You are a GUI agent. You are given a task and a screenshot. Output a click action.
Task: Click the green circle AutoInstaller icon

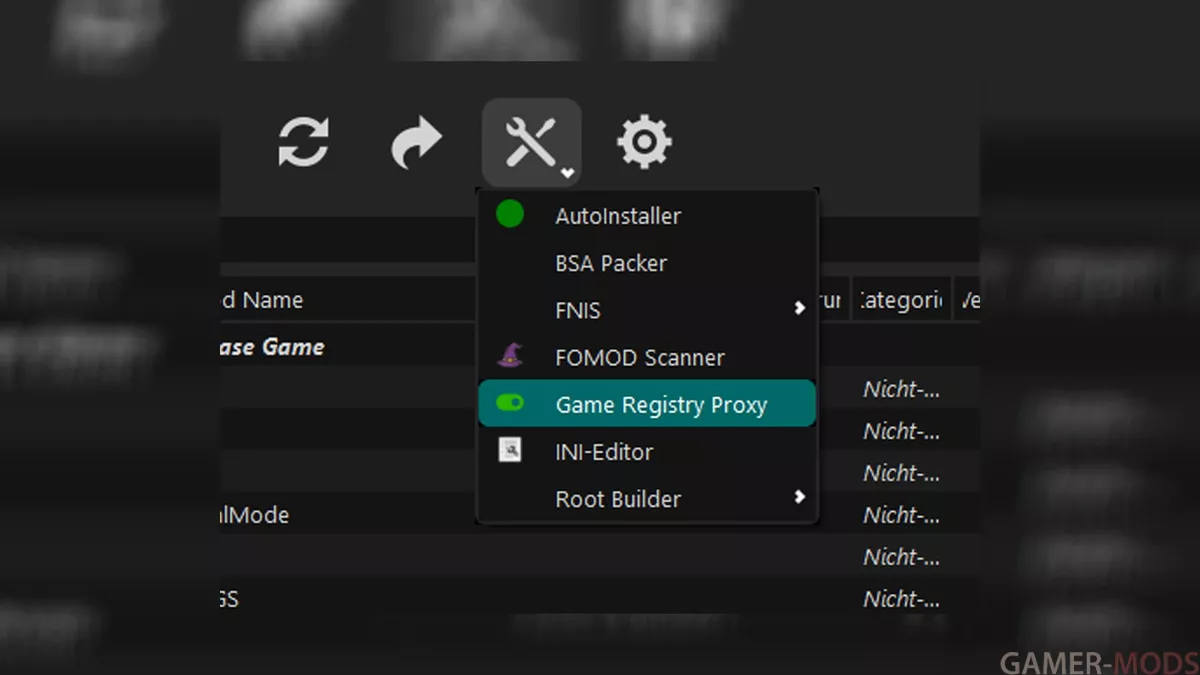click(510, 214)
